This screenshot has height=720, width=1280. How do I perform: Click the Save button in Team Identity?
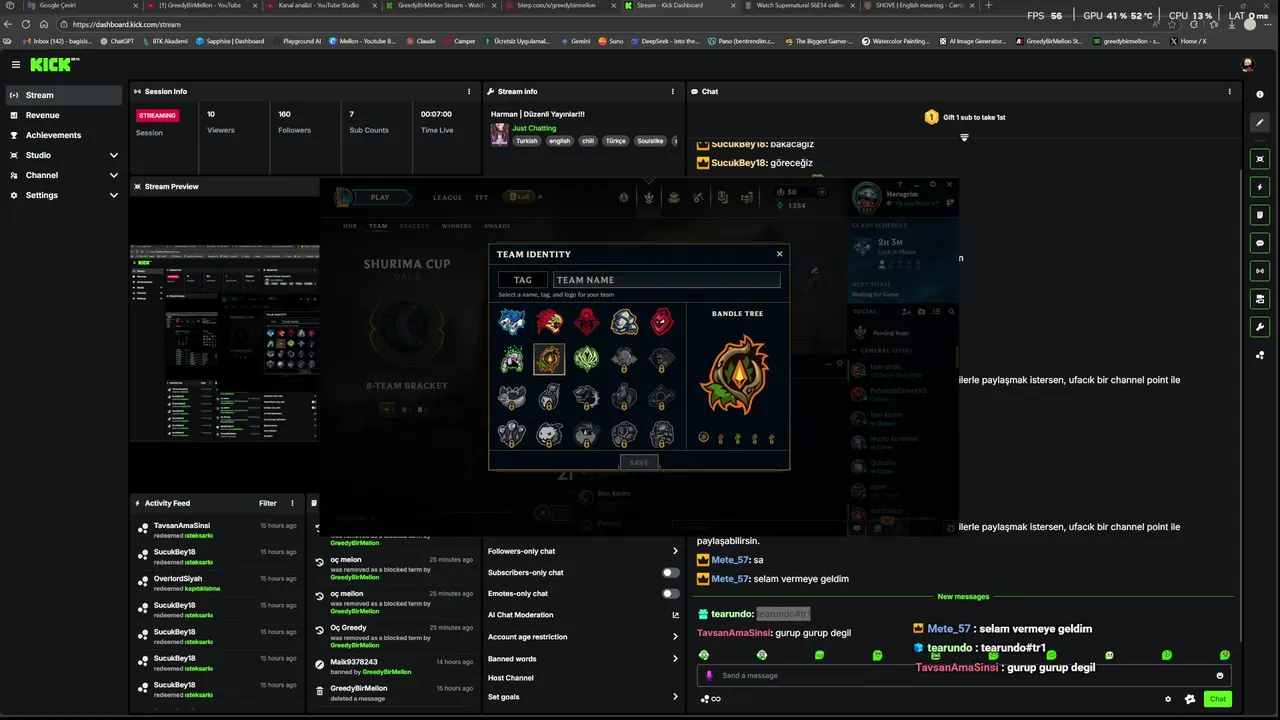click(639, 462)
